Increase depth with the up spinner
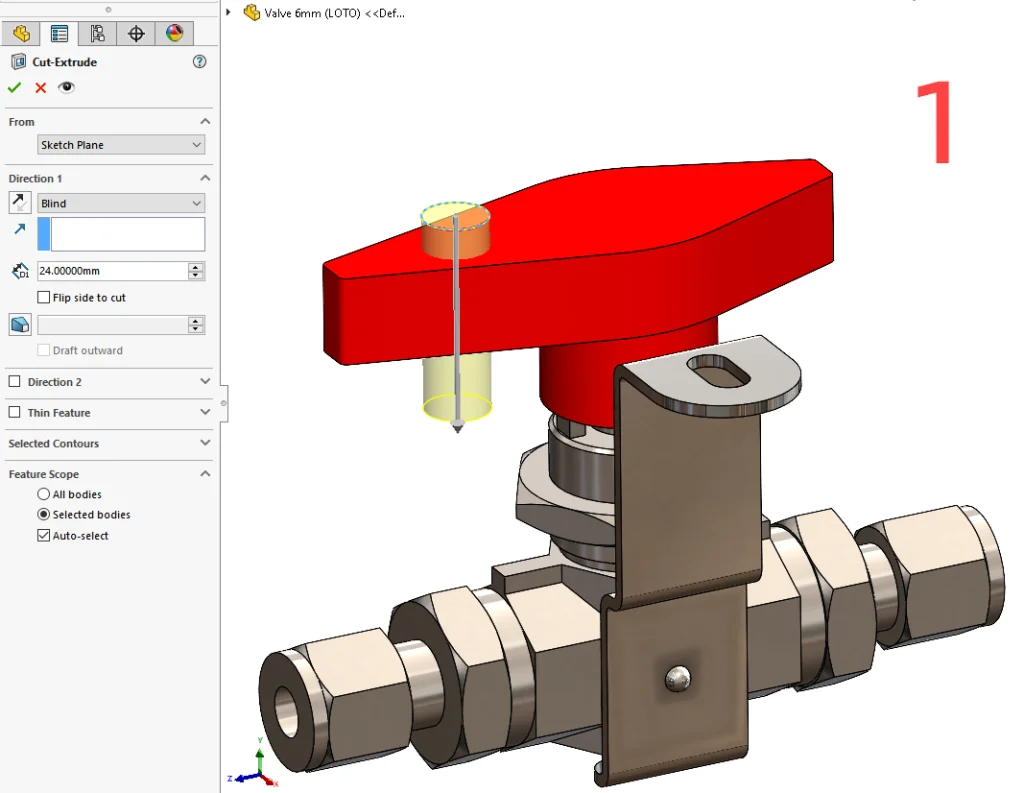Viewport: 1024px width, 793px height. pyautogui.click(x=196, y=267)
